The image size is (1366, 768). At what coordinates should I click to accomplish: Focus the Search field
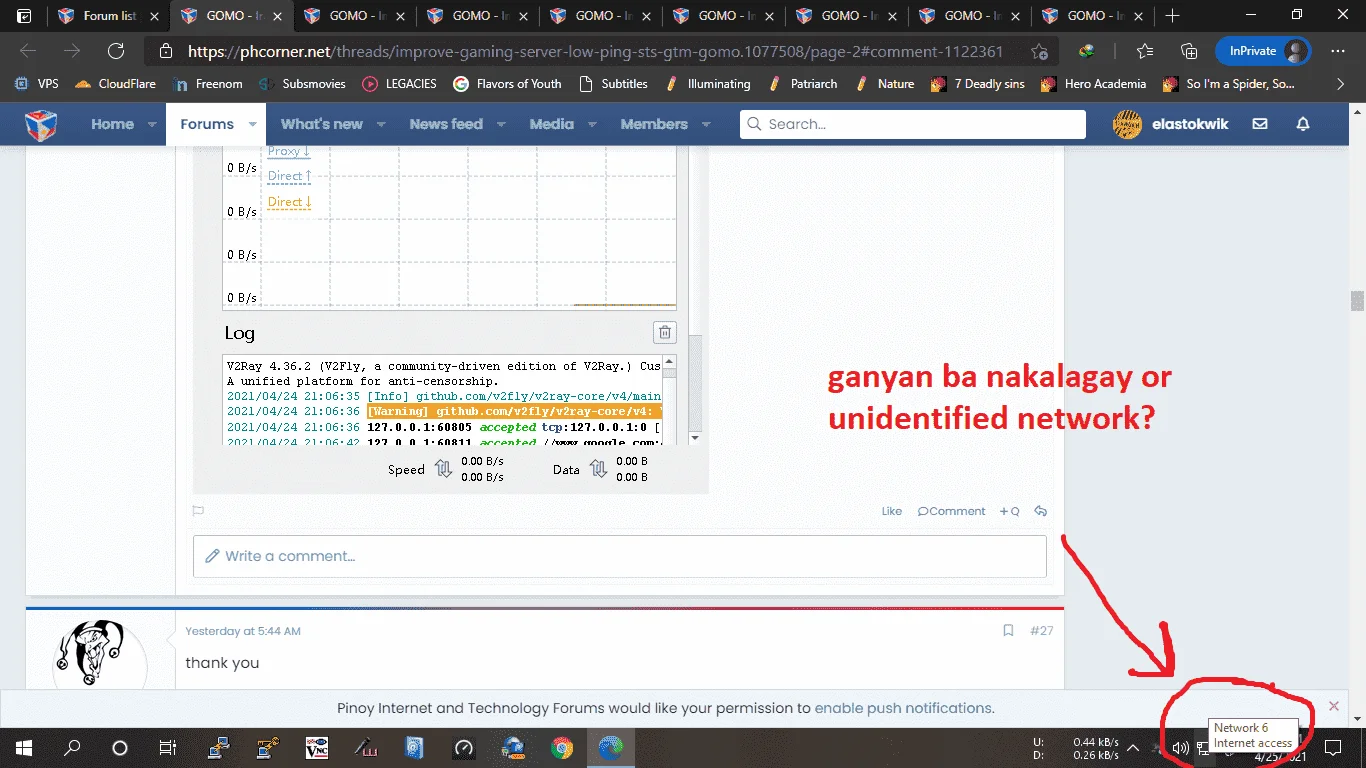(913, 124)
